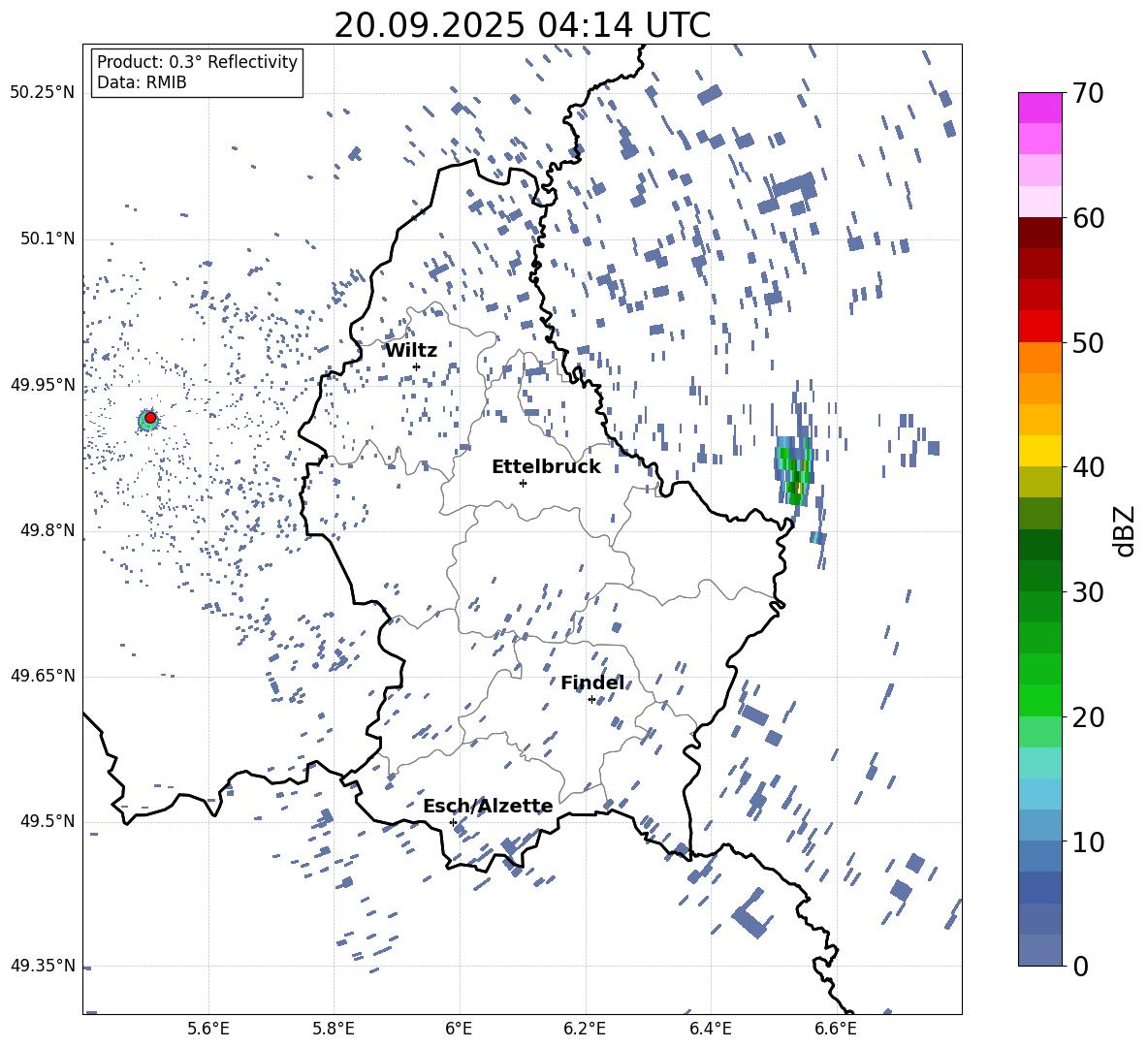Click the Product: 0.3° Reflectivity text
Image resolution: width=1148 pixels, height=1048 pixels.
197,62
